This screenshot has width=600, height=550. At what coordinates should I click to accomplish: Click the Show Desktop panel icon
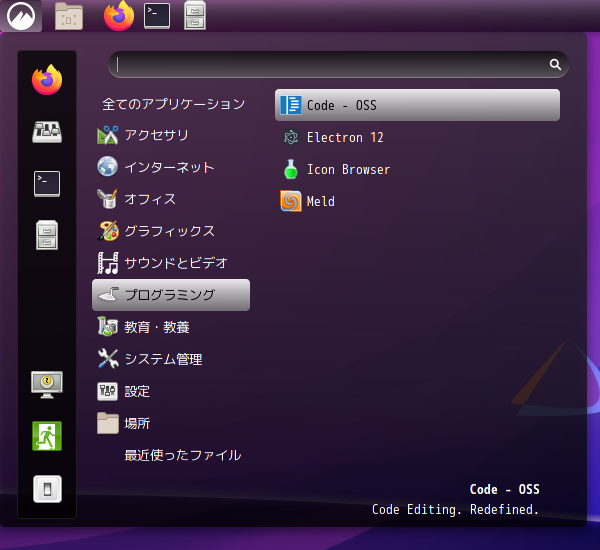[x=69, y=16]
